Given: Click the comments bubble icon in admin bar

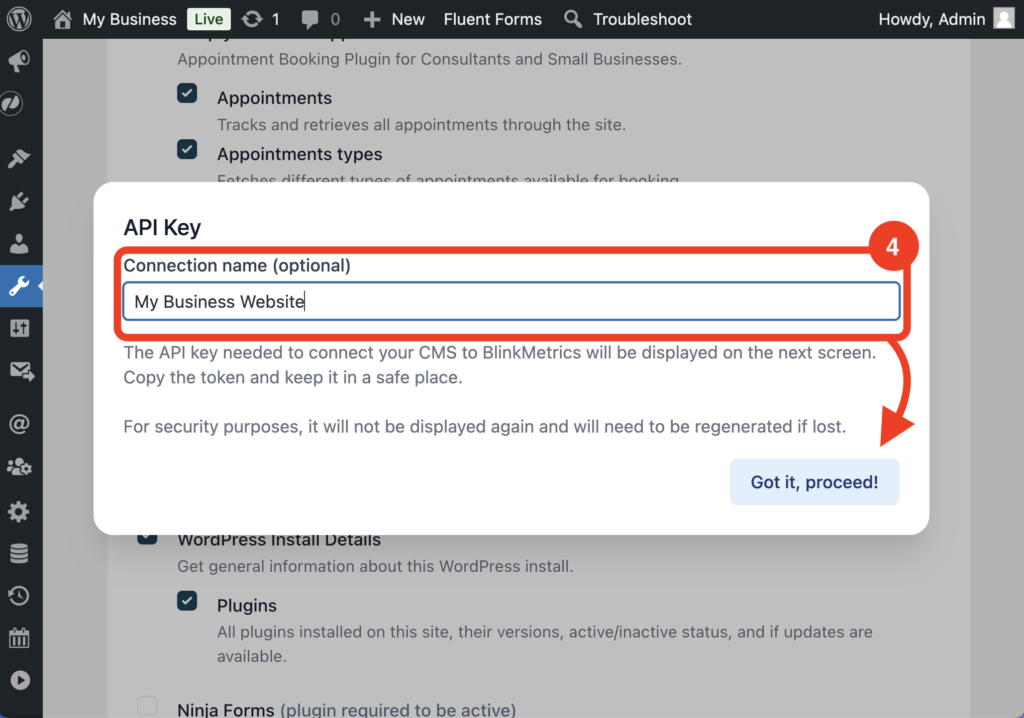Looking at the screenshot, I should (x=311, y=19).
